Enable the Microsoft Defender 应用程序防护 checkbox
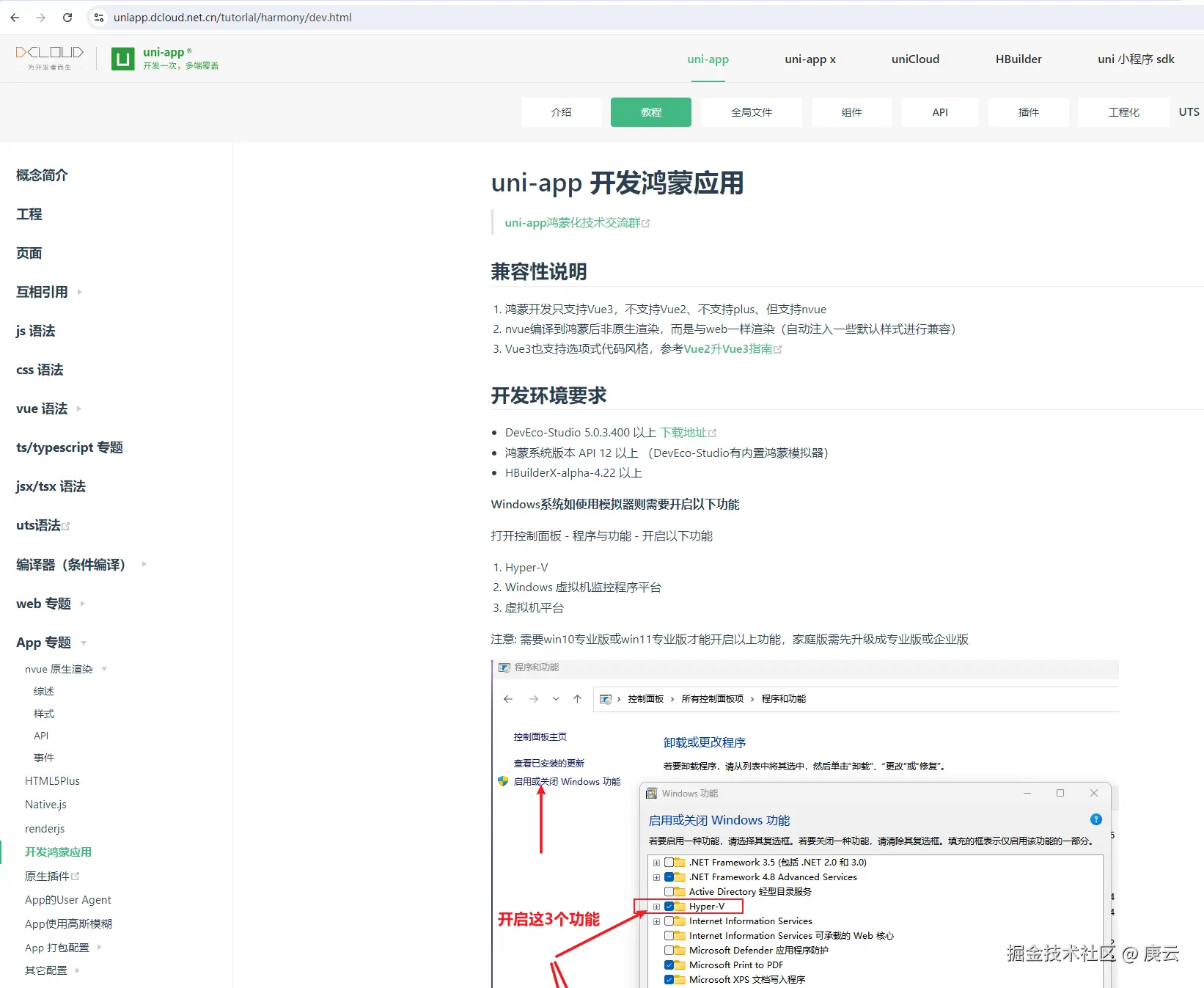This screenshot has height=988, width=1204. (x=669, y=951)
